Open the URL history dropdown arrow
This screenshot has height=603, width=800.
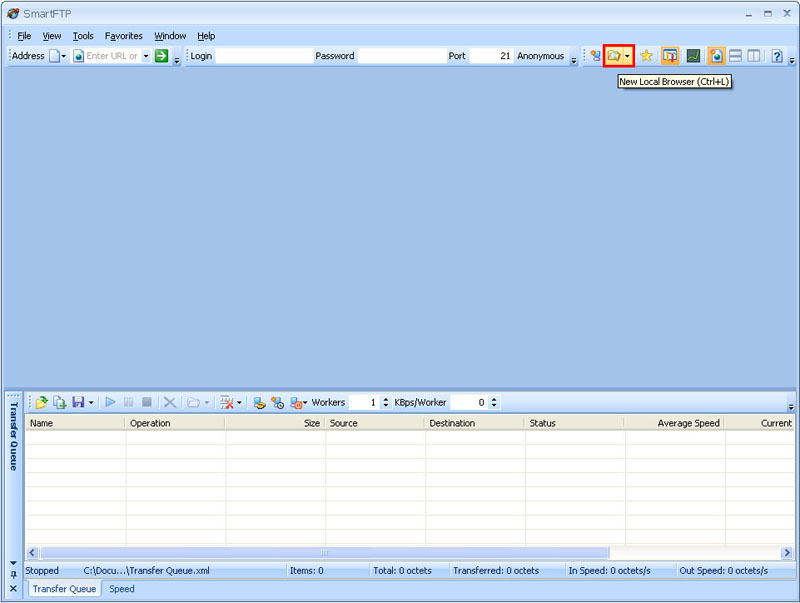146,56
